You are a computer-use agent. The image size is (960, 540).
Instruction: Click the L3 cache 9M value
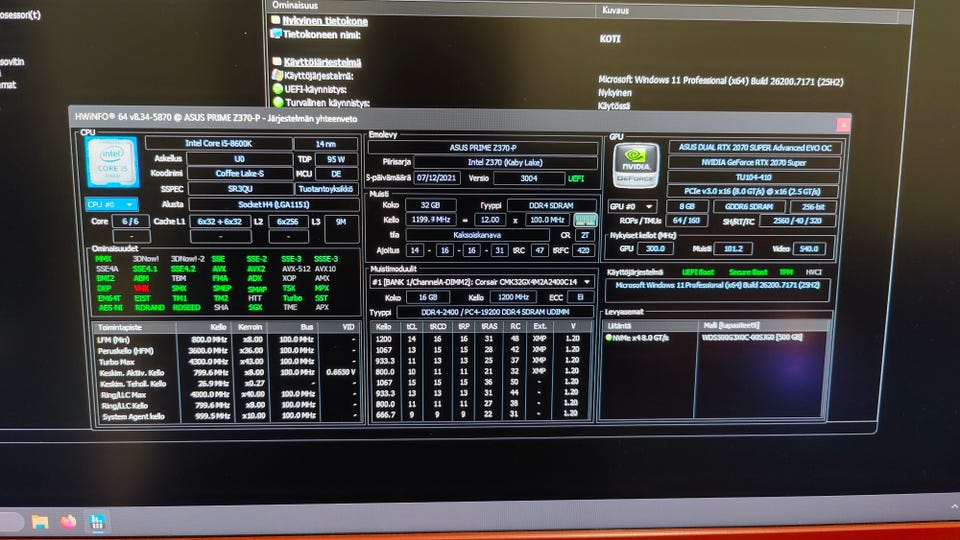point(341,222)
